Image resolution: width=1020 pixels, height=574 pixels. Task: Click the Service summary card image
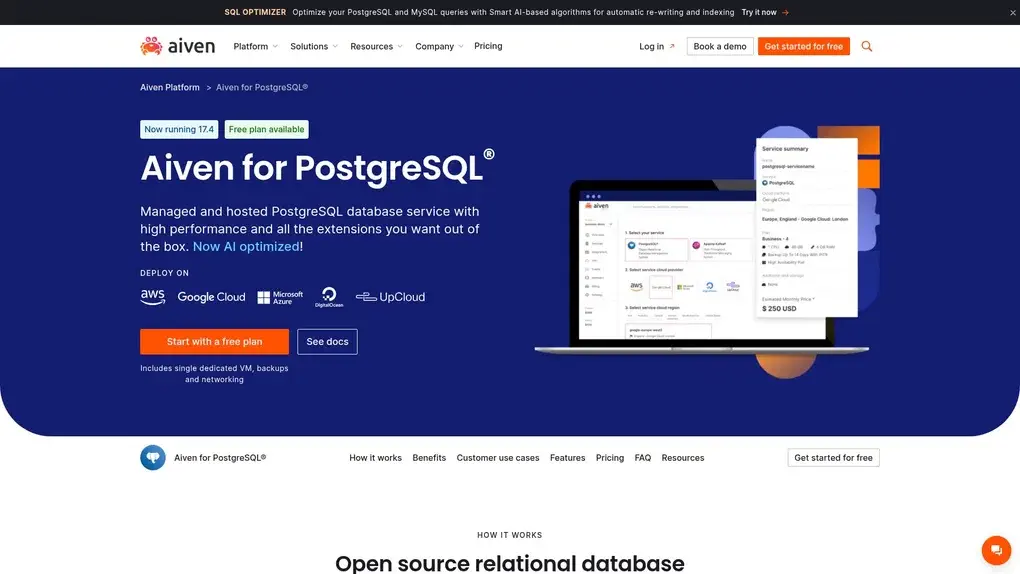tap(807, 228)
